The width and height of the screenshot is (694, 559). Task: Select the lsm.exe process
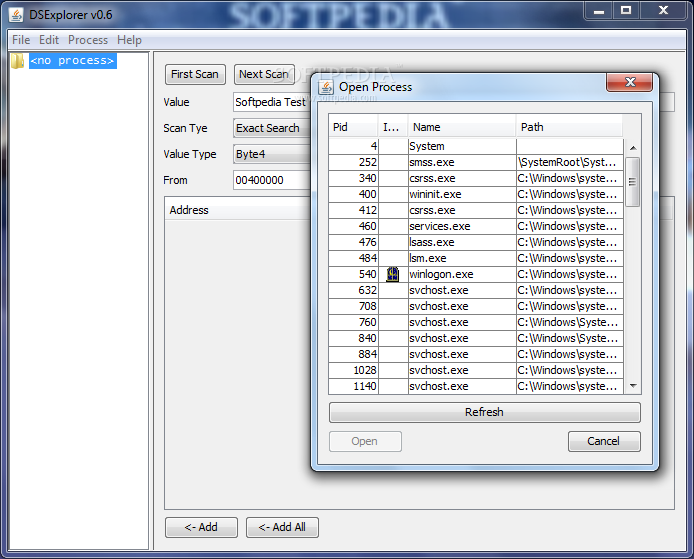(x=476, y=258)
